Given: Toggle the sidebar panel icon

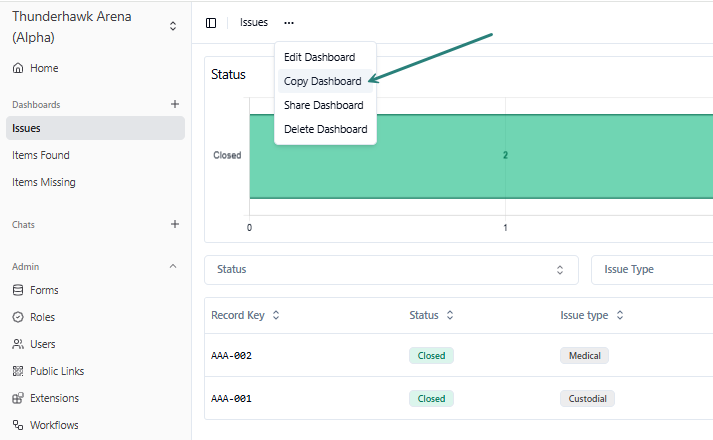Looking at the screenshot, I should pos(211,23).
